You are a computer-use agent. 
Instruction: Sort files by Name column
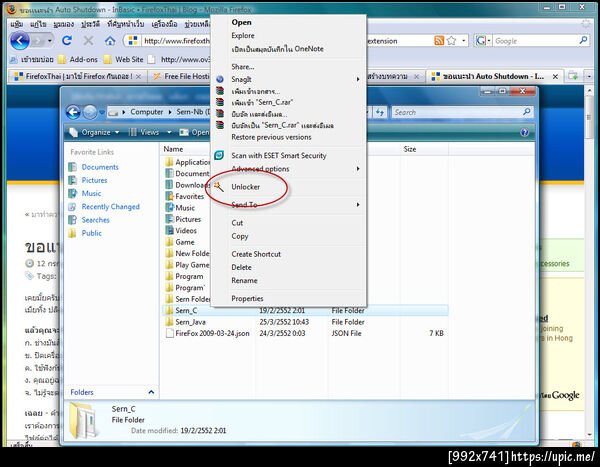pos(173,149)
